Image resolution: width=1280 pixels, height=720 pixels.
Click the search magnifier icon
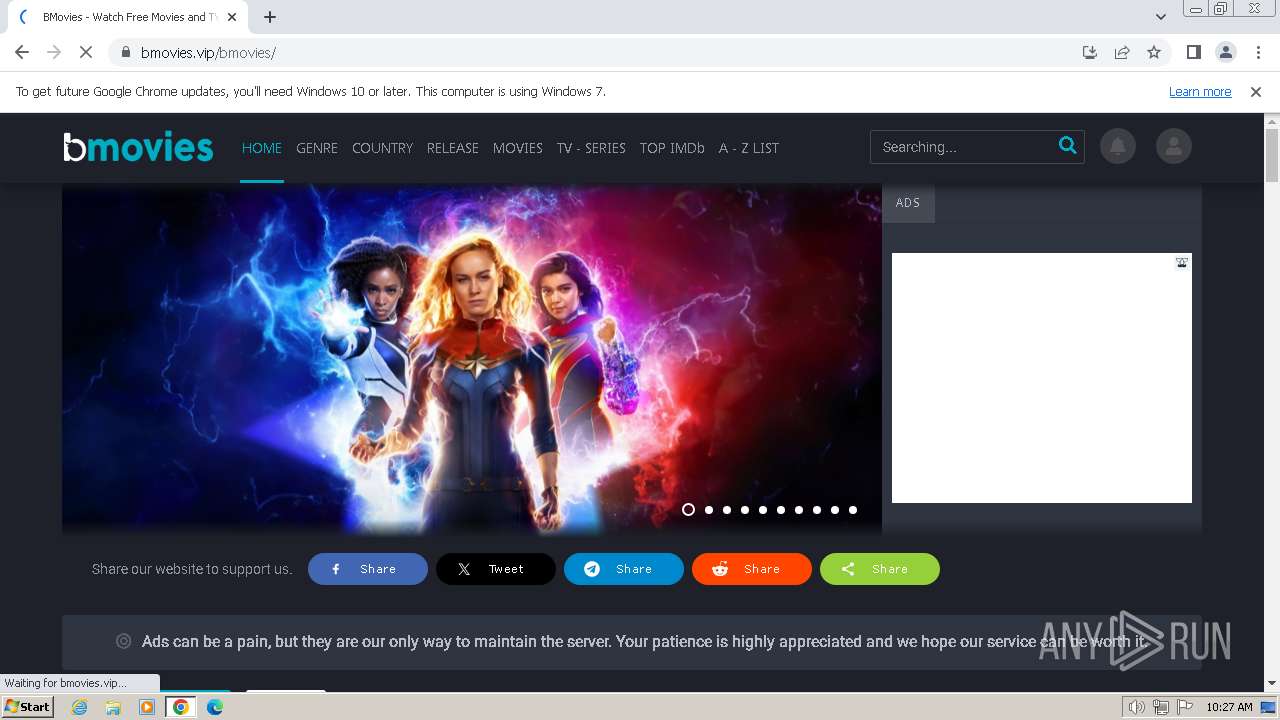(x=1067, y=146)
